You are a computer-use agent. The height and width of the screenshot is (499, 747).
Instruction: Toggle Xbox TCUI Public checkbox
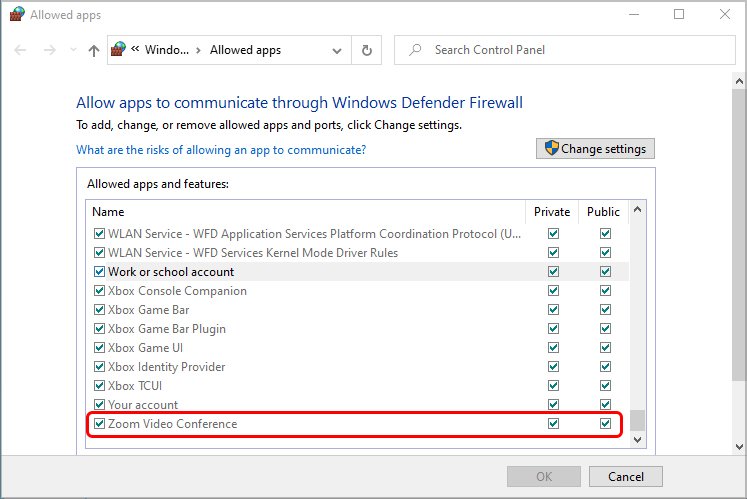605,386
